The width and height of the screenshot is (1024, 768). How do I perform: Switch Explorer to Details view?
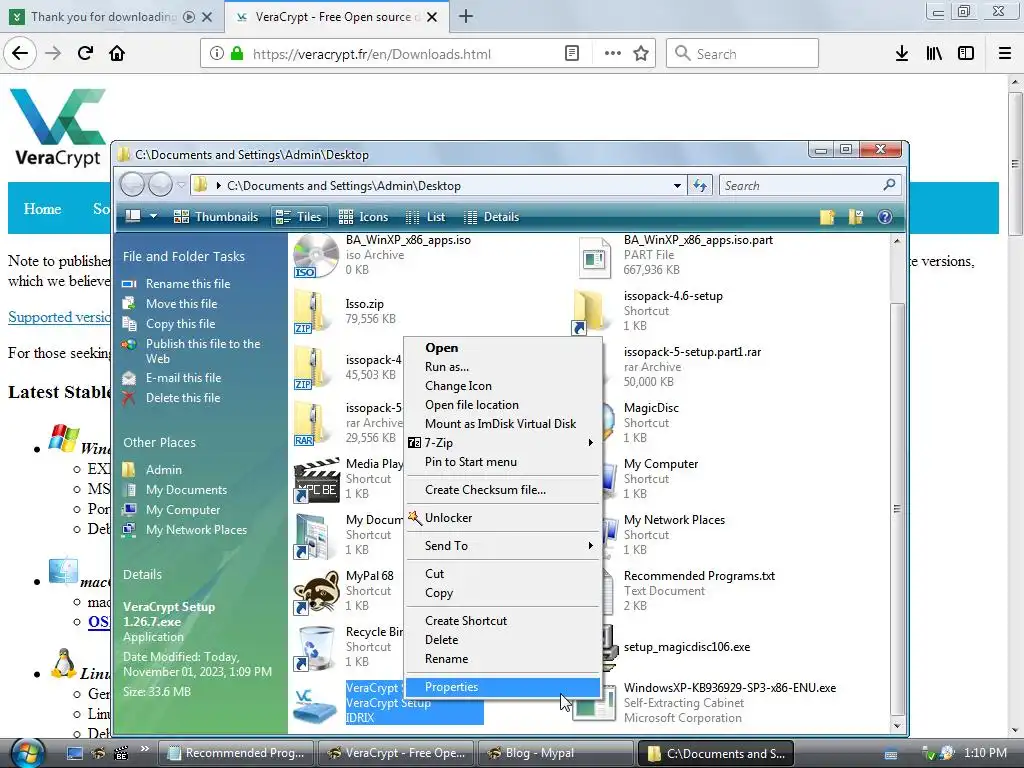(x=491, y=217)
